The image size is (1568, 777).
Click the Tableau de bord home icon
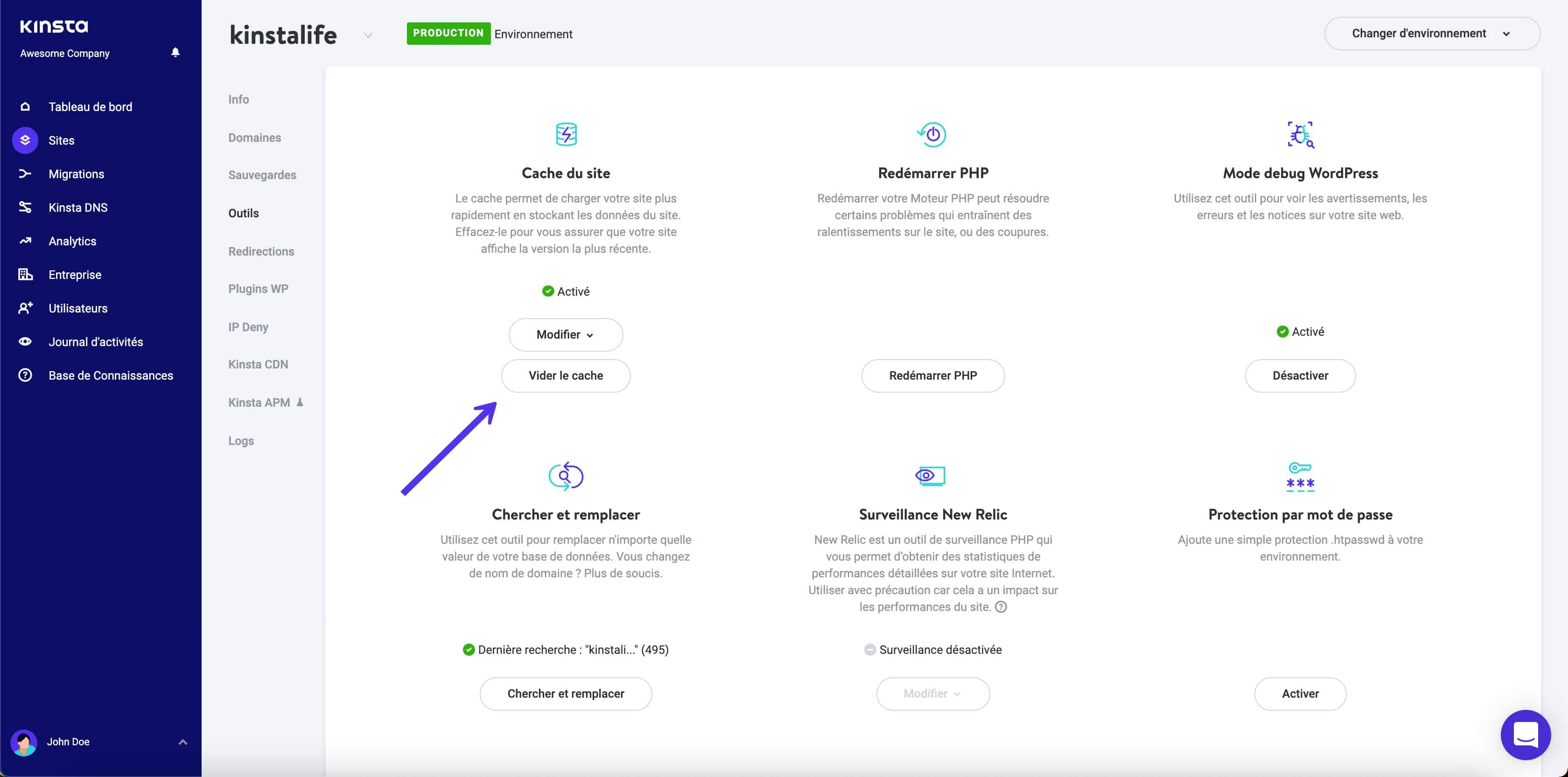(25, 106)
